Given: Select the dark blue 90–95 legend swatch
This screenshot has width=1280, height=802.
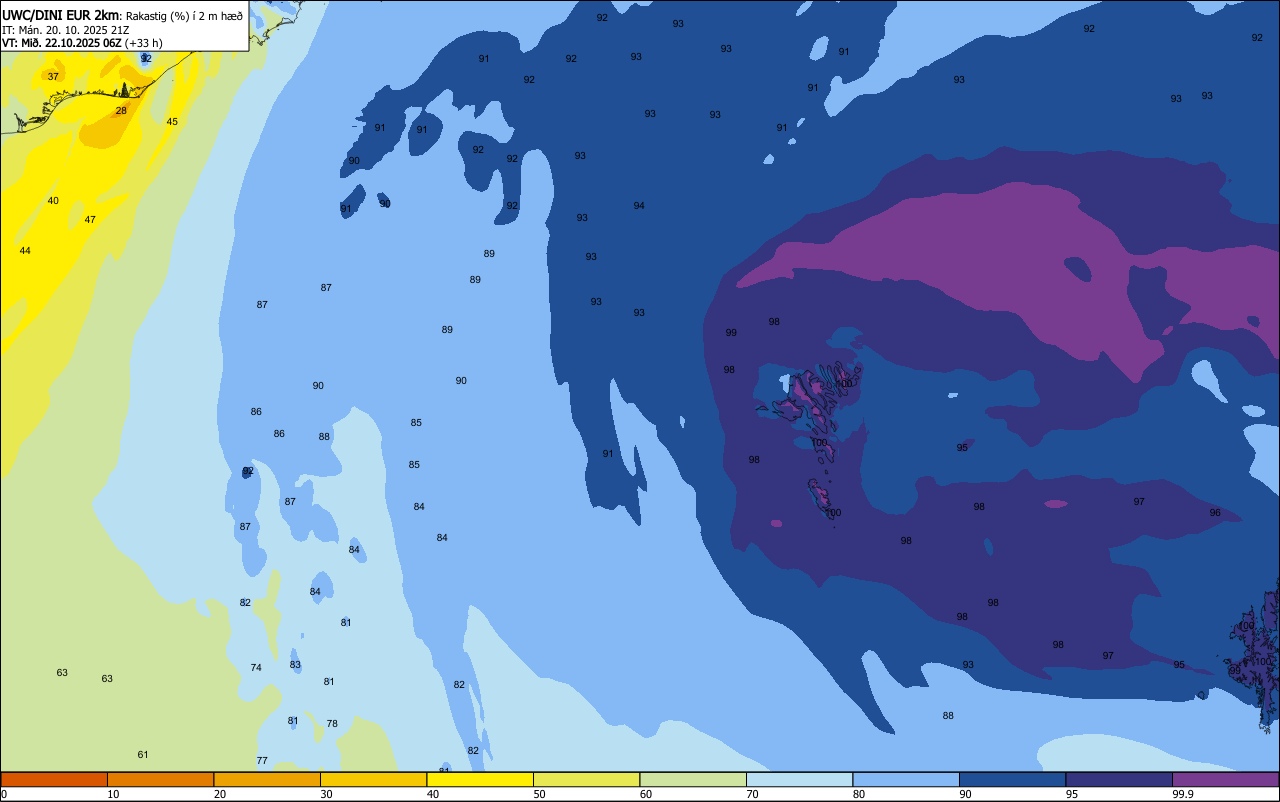Looking at the screenshot, I should 1012,779.
